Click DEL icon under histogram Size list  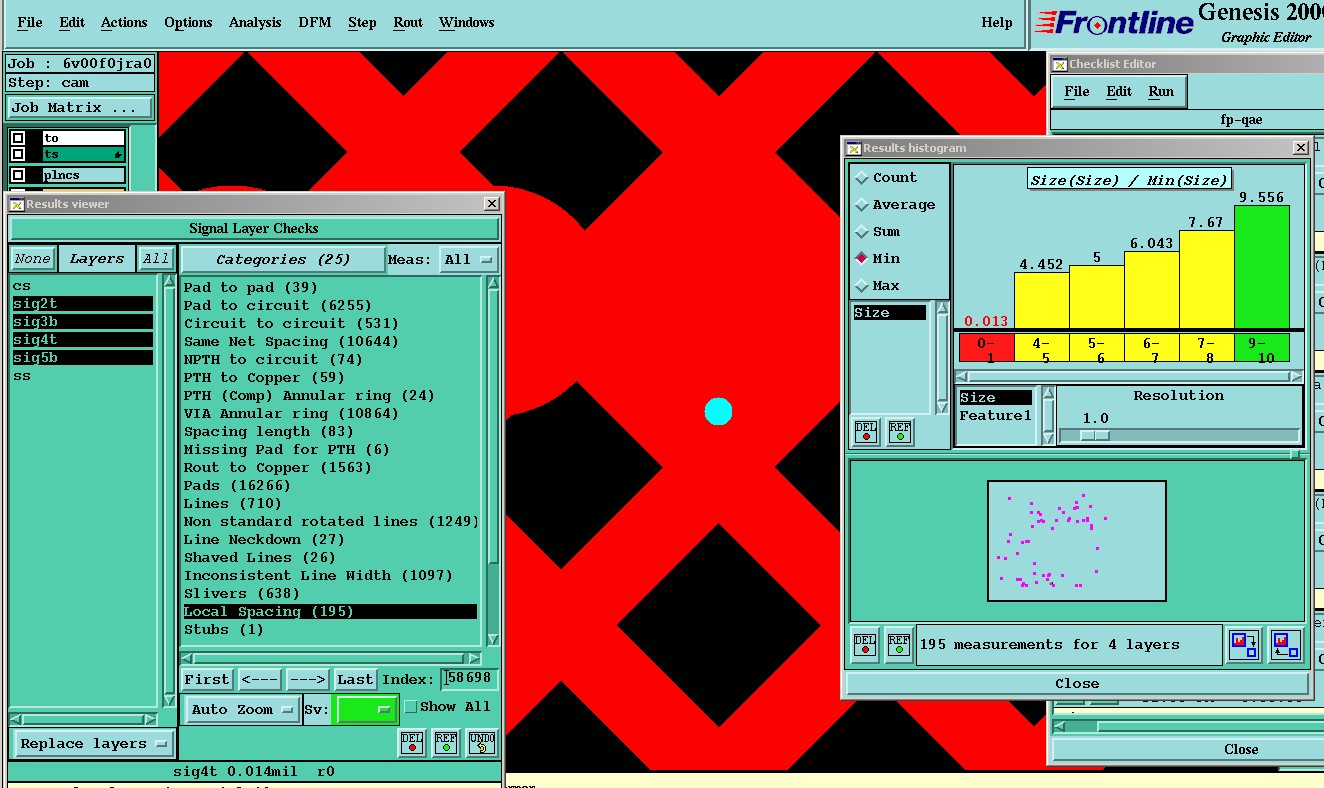tap(866, 431)
